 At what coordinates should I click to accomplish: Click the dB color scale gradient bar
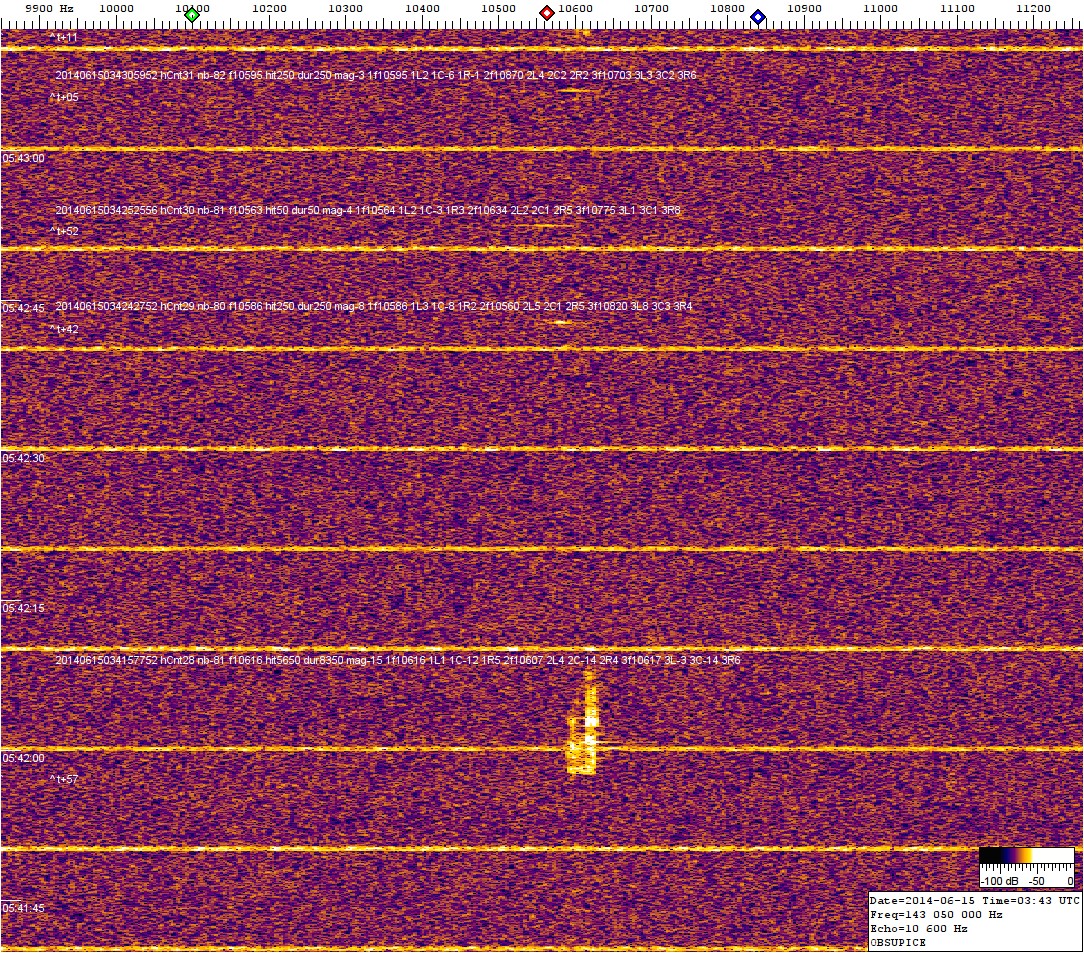pos(1028,855)
